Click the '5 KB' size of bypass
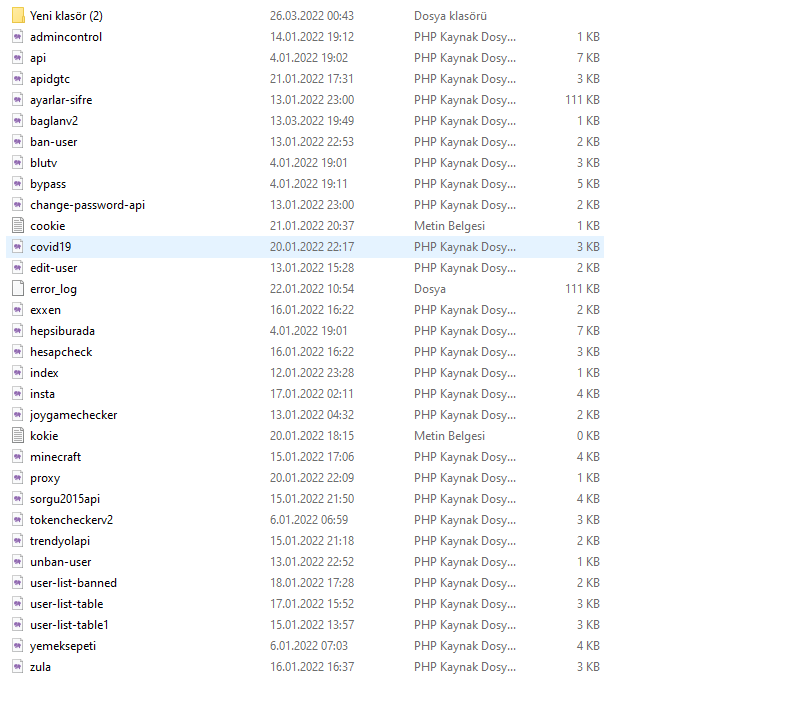The height and width of the screenshot is (723, 807). [588, 184]
